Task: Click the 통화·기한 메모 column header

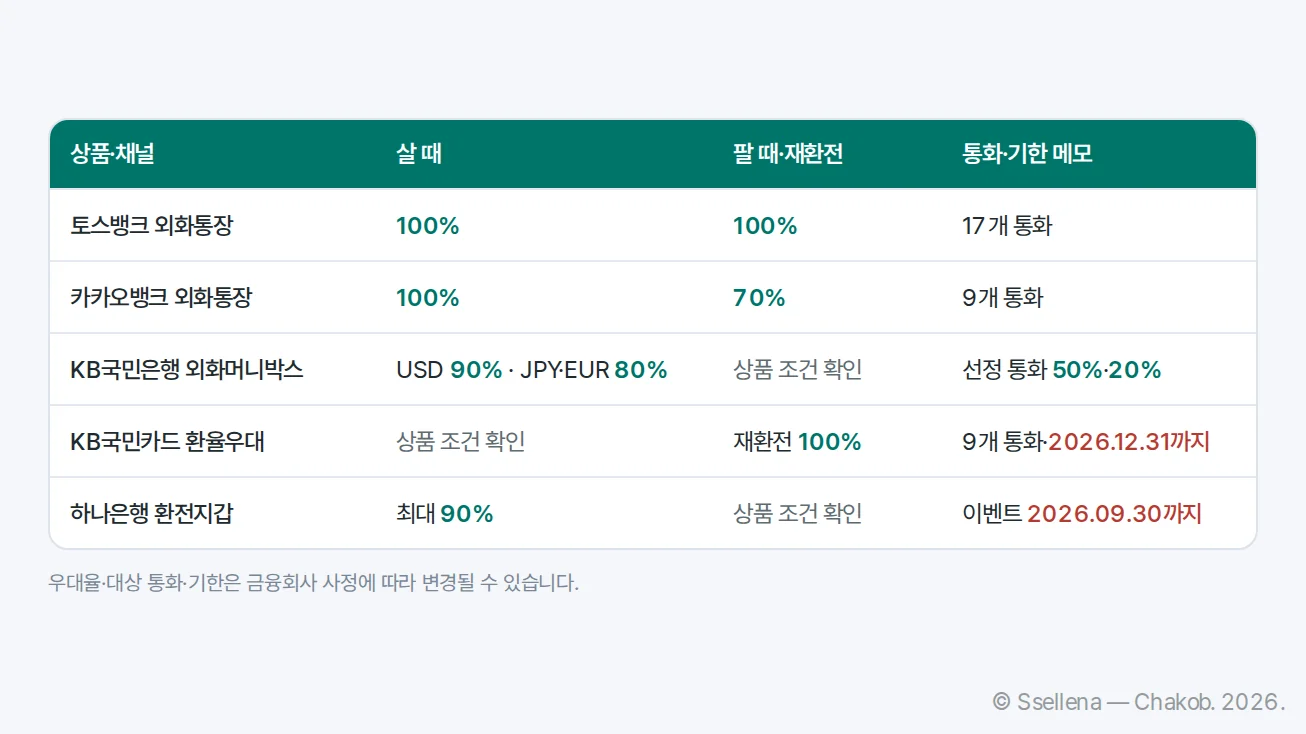Action: pyautogui.click(x=1027, y=154)
